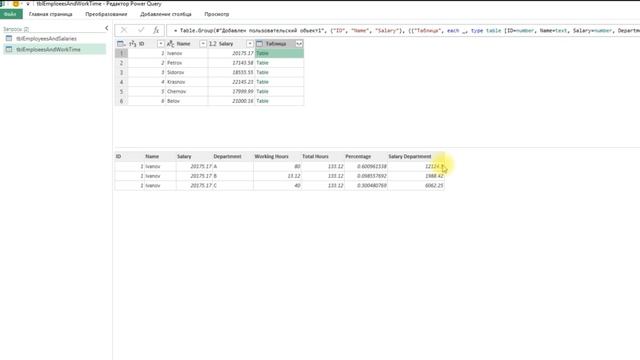Click the Department header in preview table
This screenshot has height=360, width=640.
(x=227, y=156)
